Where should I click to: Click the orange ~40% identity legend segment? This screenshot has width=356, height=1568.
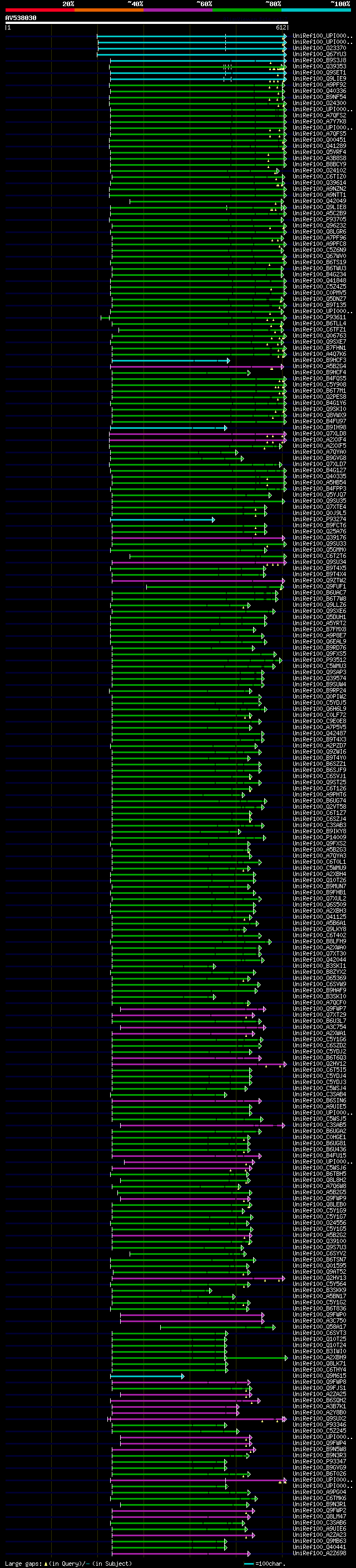pos(109,10)
